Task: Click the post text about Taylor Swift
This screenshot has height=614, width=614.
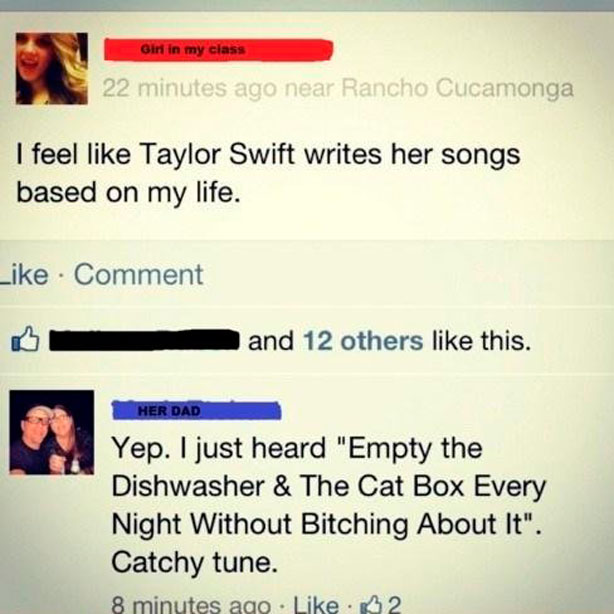Action: [268, 173]
